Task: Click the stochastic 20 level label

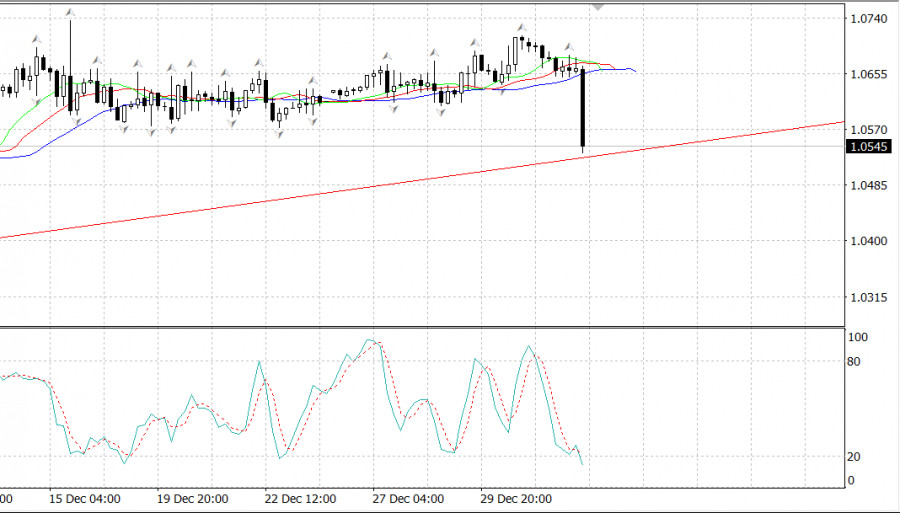Action: point(855,457)
